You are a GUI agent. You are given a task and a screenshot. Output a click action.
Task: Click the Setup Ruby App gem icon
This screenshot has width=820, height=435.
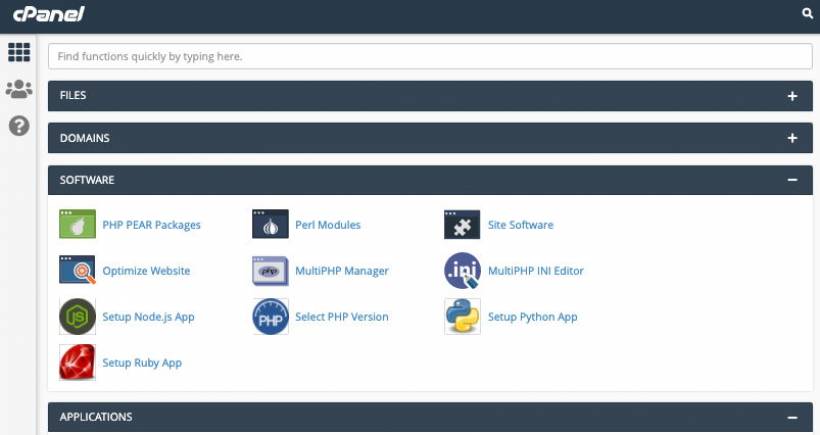tap(77, 363)
